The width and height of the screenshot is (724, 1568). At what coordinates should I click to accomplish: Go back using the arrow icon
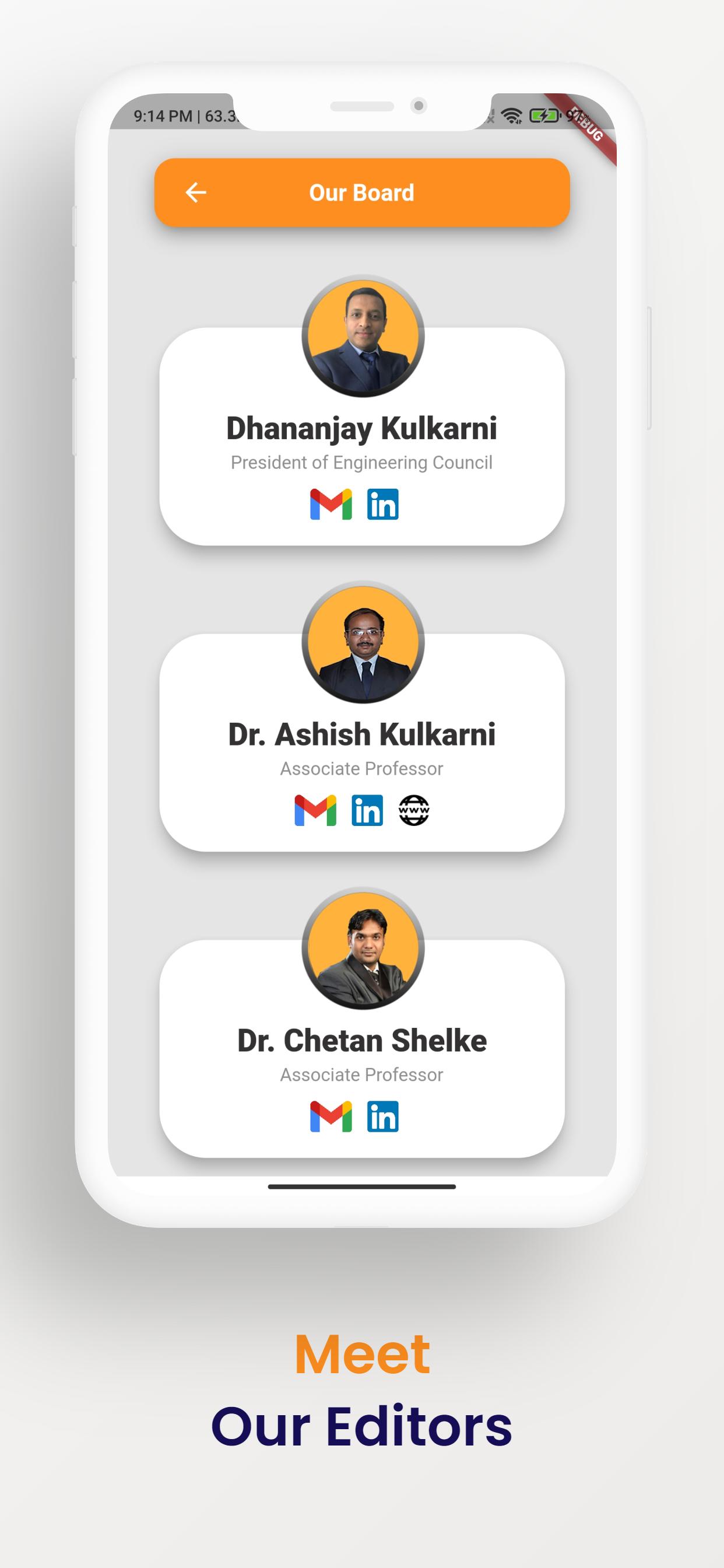196,192
